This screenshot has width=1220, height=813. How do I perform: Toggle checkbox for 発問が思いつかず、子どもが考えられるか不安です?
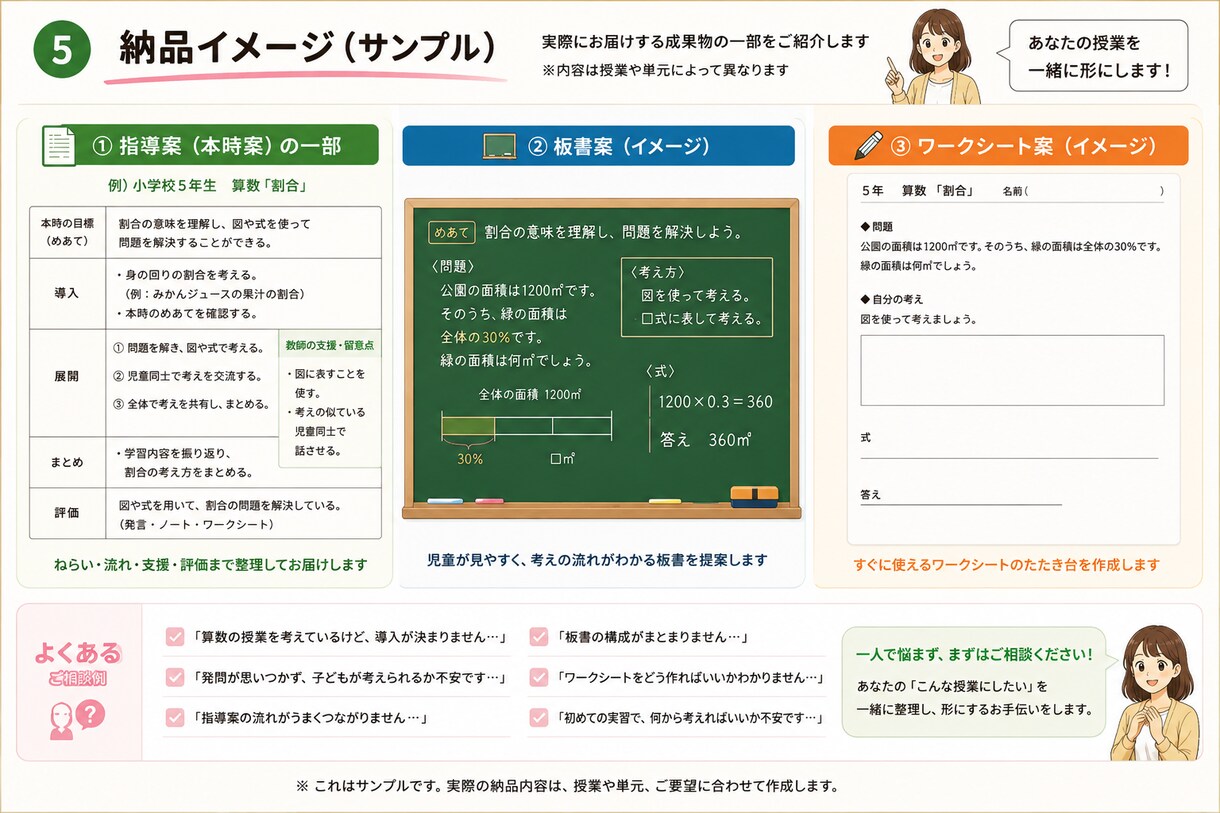[175, 677]
